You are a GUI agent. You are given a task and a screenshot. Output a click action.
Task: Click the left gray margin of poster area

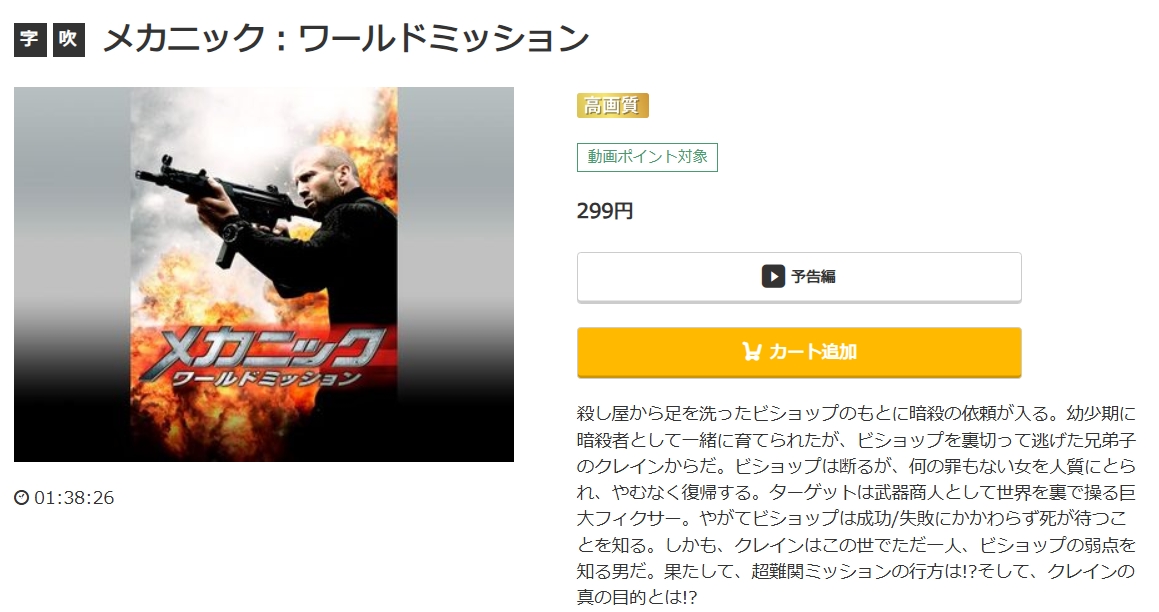[x=72, y=274]
